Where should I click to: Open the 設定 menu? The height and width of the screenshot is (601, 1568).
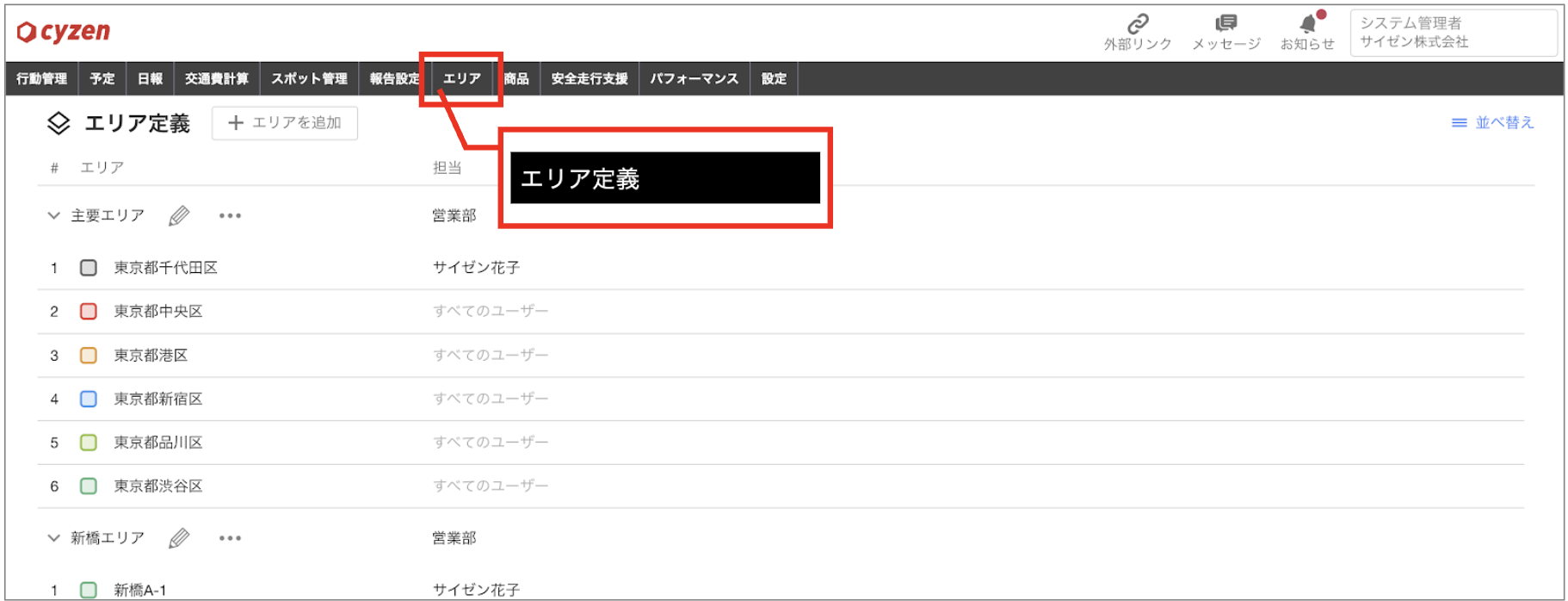point(774,78)
